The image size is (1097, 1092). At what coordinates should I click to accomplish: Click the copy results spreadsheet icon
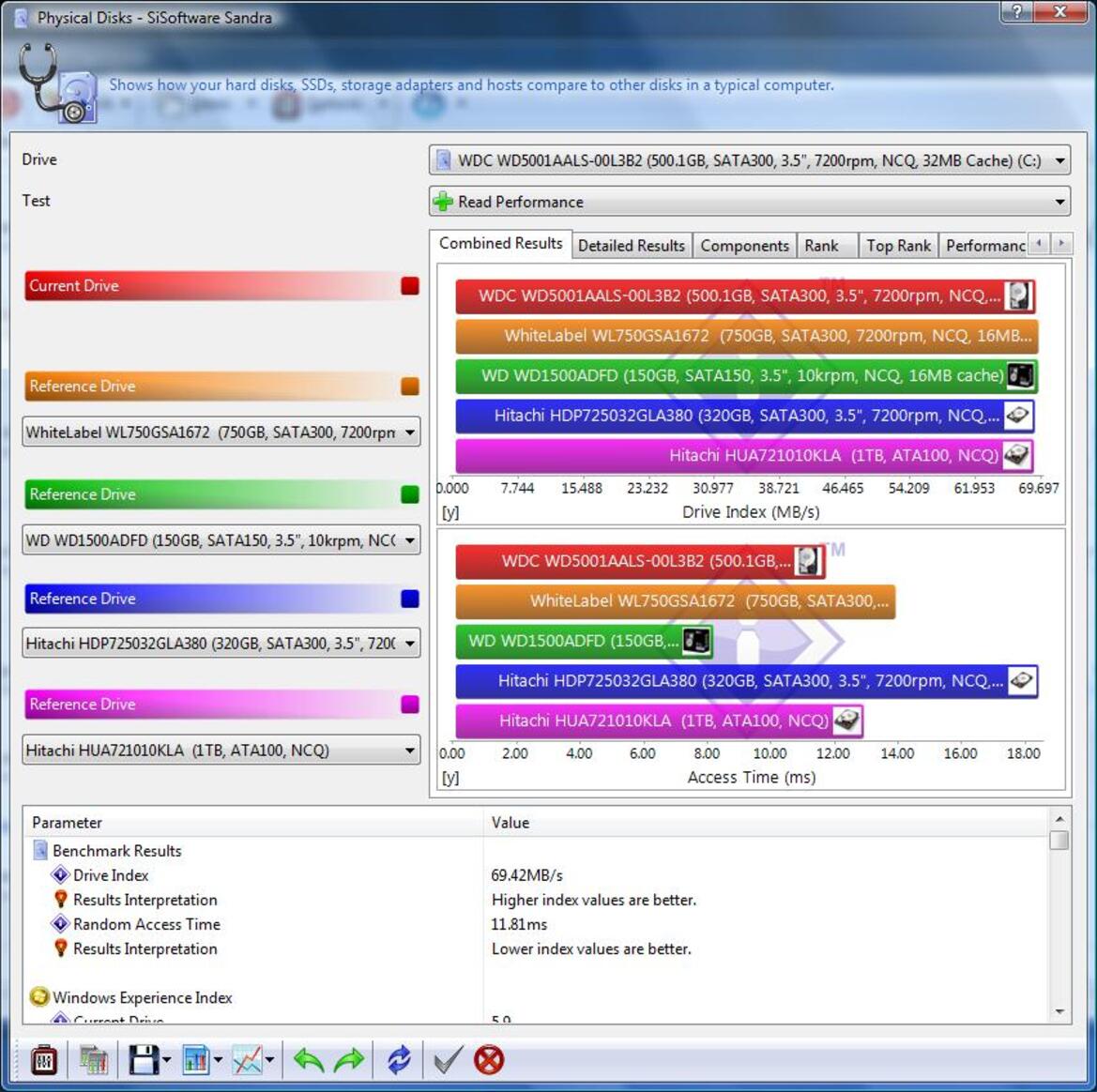coord(93,1060)
